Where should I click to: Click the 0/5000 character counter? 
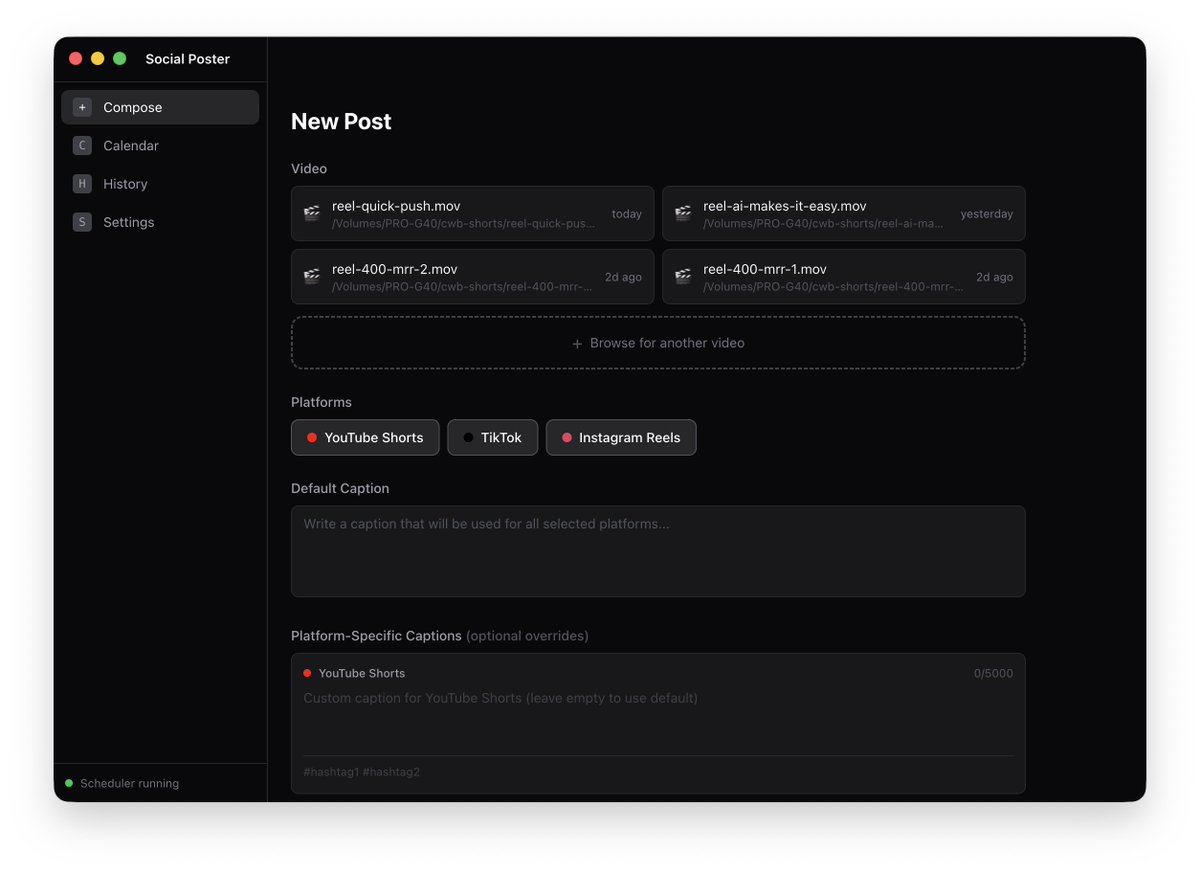(993, 674)
